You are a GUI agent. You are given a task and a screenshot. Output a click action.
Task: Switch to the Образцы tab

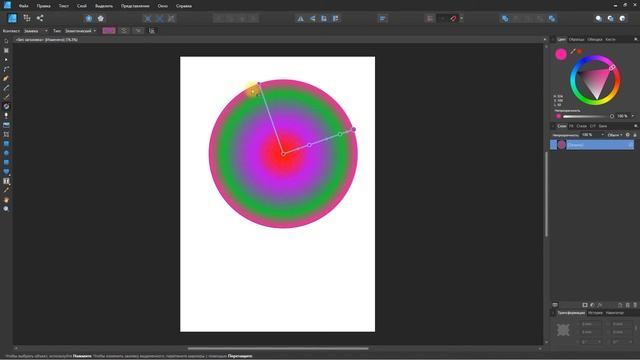576,40
